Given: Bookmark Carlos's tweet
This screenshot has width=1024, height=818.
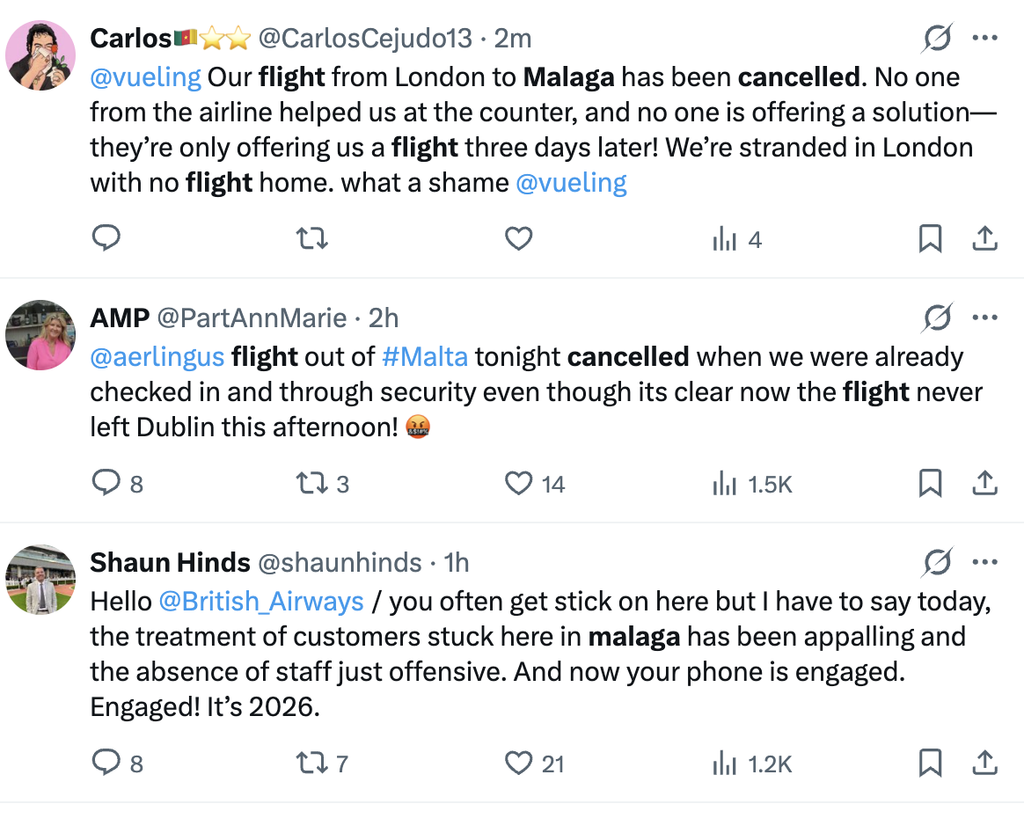Looking at the screenshot, I should (930, 238).
